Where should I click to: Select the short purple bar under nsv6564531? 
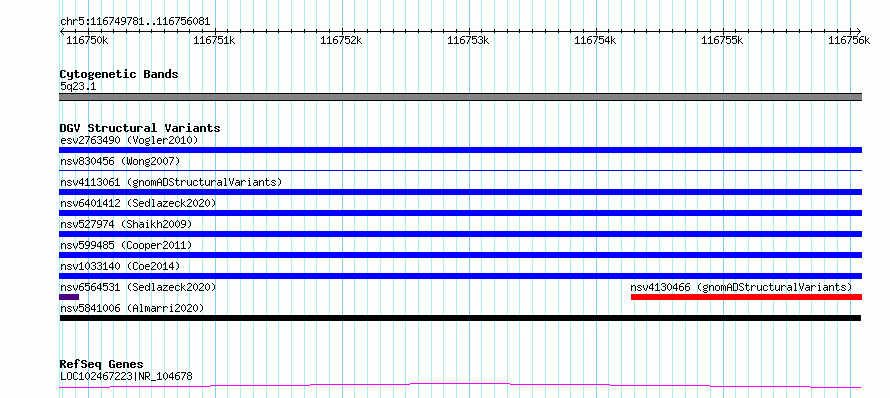[69, 297]
